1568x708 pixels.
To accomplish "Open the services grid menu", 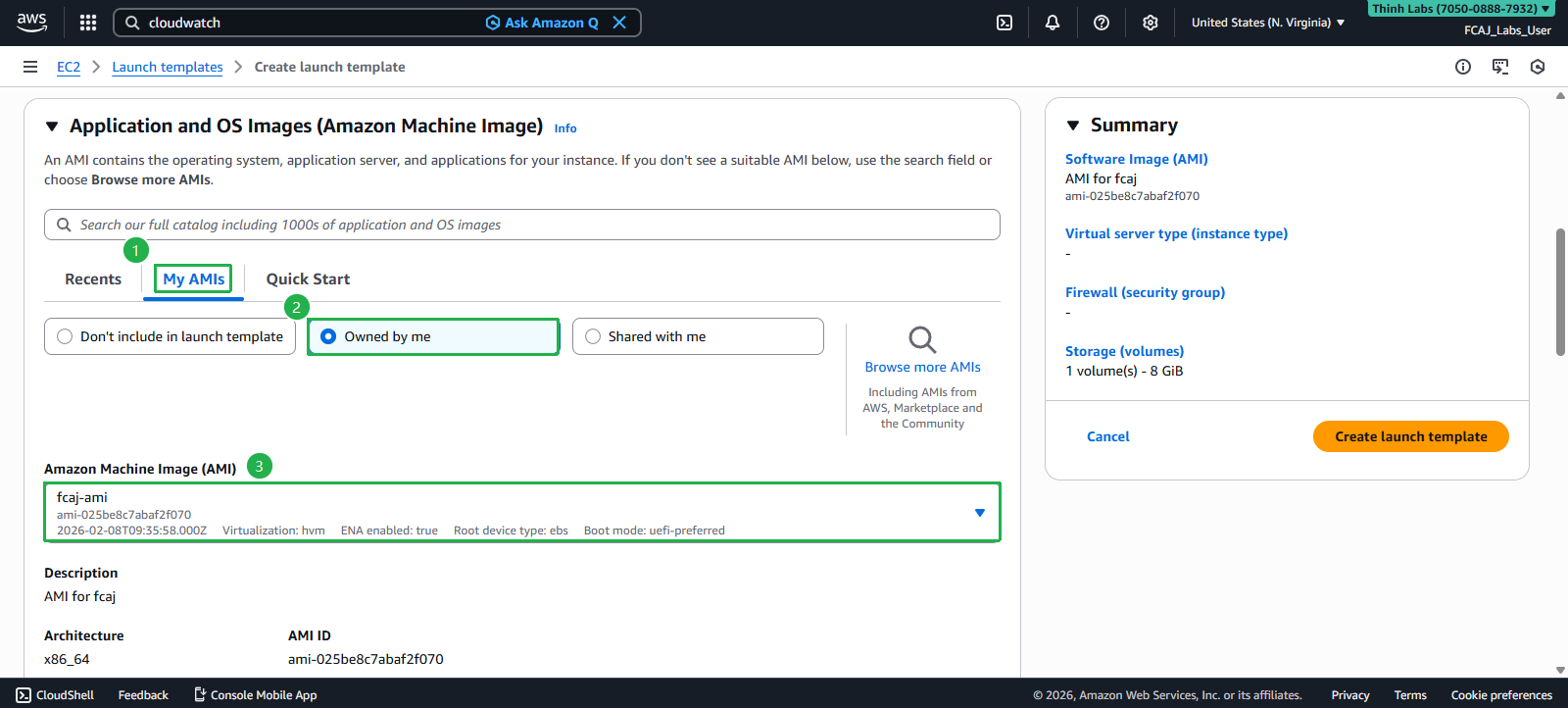I will pyautogui.click(x=88, y=23).
